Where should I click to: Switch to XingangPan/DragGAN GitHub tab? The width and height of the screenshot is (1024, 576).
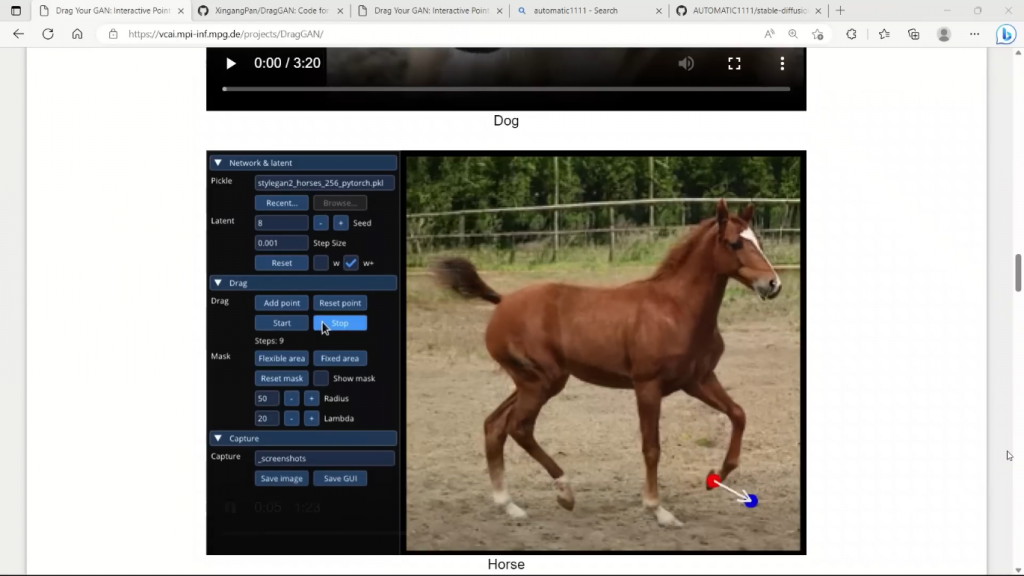pos(270,10)
